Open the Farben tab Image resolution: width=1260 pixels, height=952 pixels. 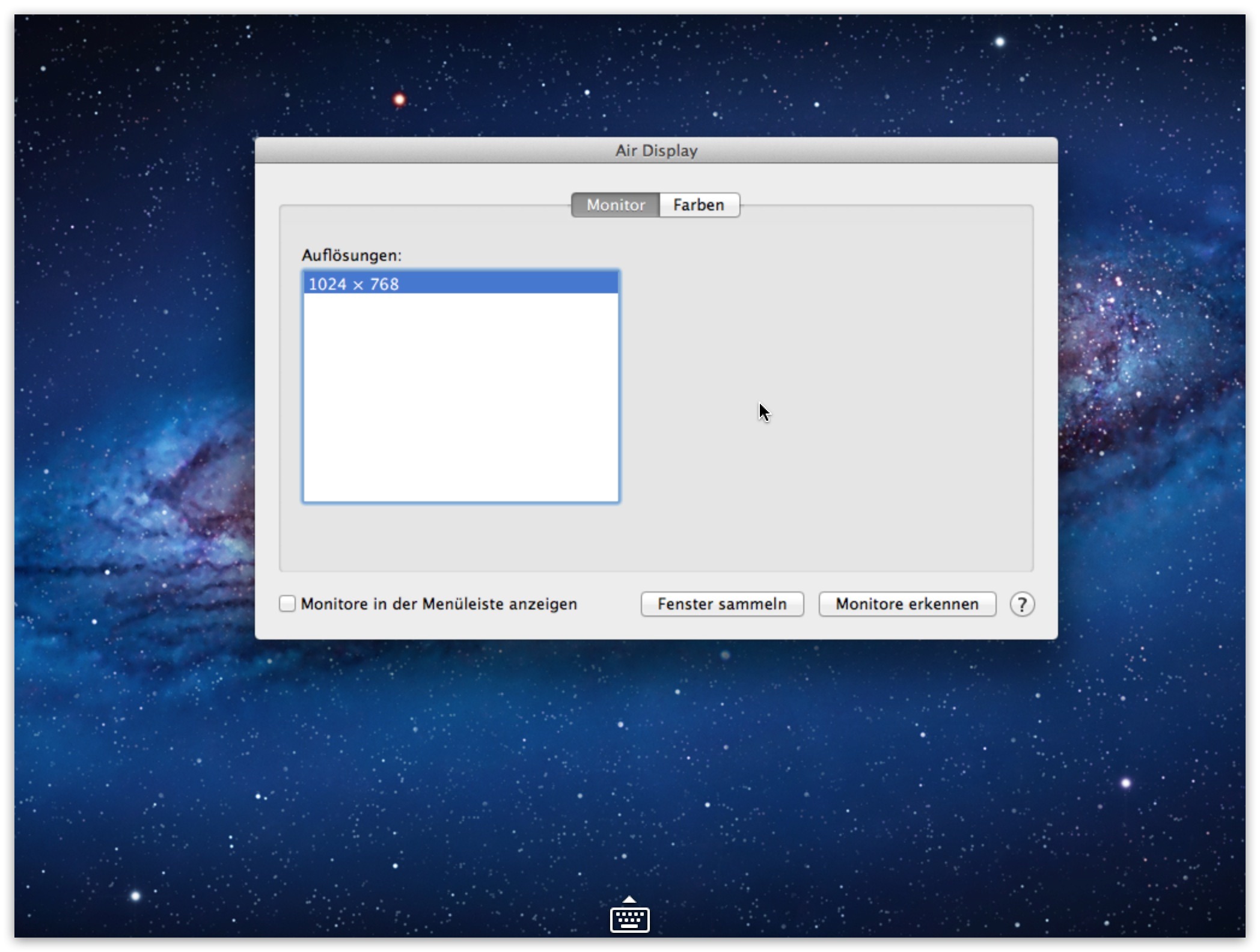pos(699,205)
